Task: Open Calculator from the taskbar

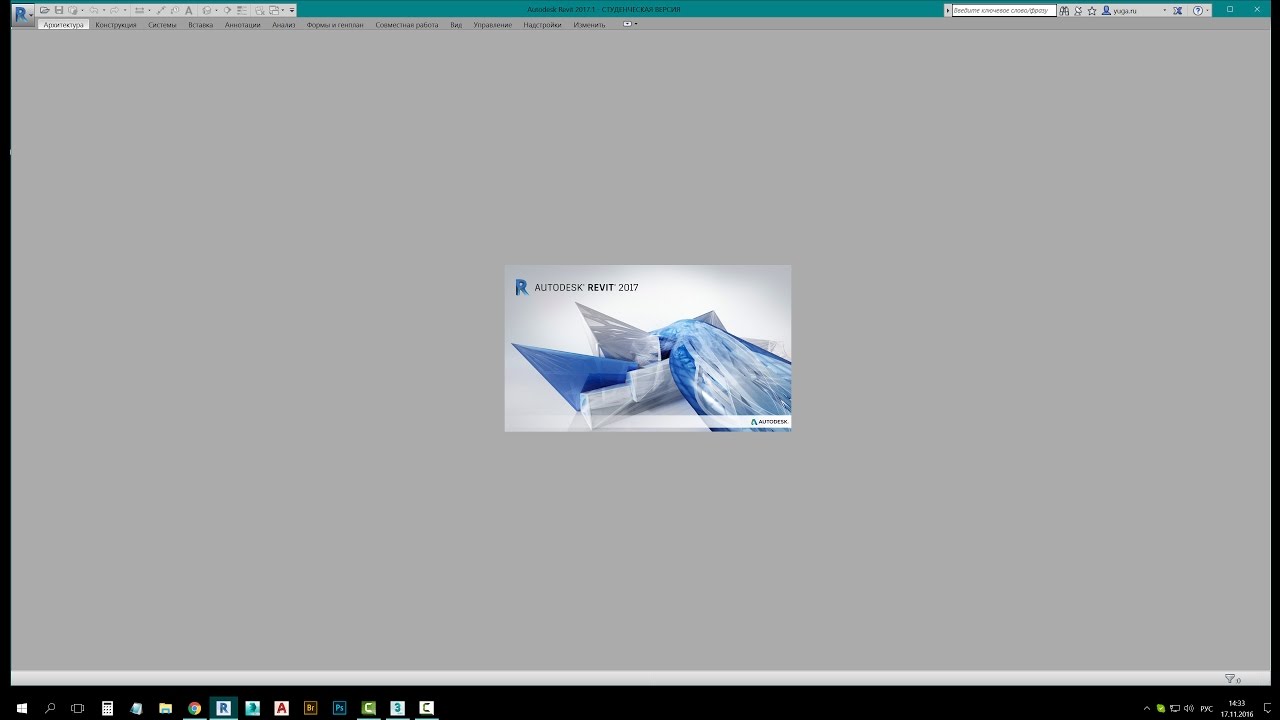Action: click(107, 708)
